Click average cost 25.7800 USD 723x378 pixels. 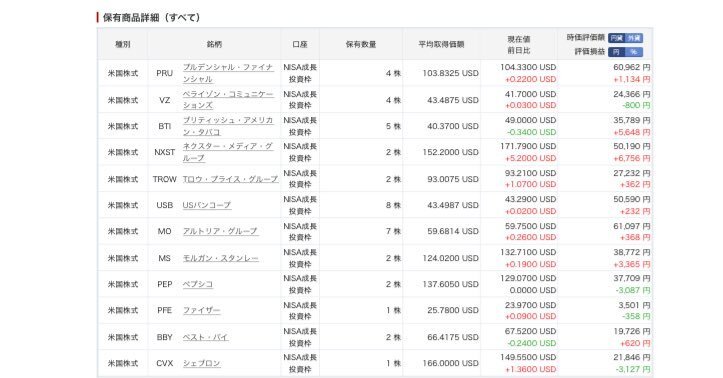(452, 310)
